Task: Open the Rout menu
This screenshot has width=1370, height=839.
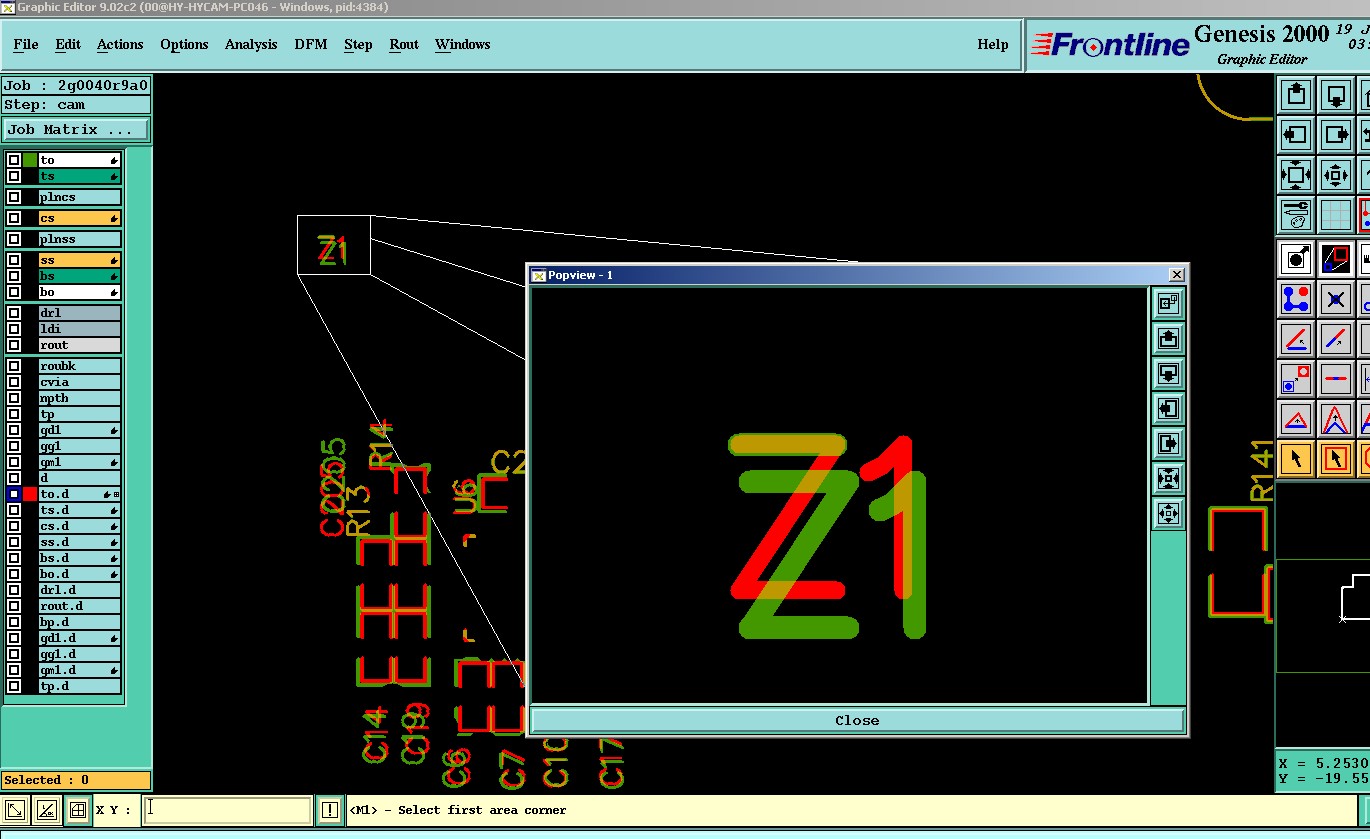Action: (x=404, y=44)
